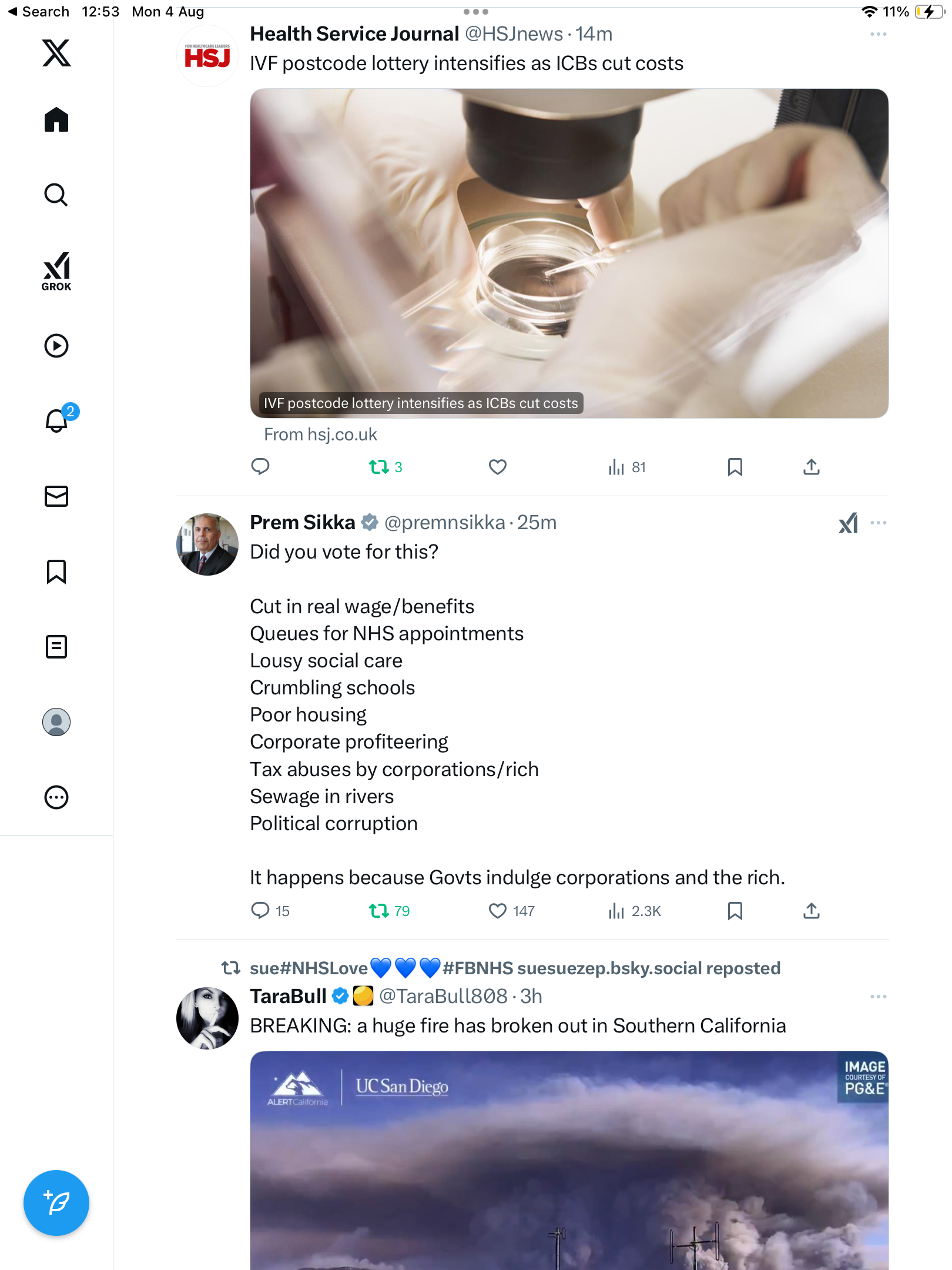952x1270 pixels.
Task: Expand the sidebar More menu circle
Action: coord(56,797)
